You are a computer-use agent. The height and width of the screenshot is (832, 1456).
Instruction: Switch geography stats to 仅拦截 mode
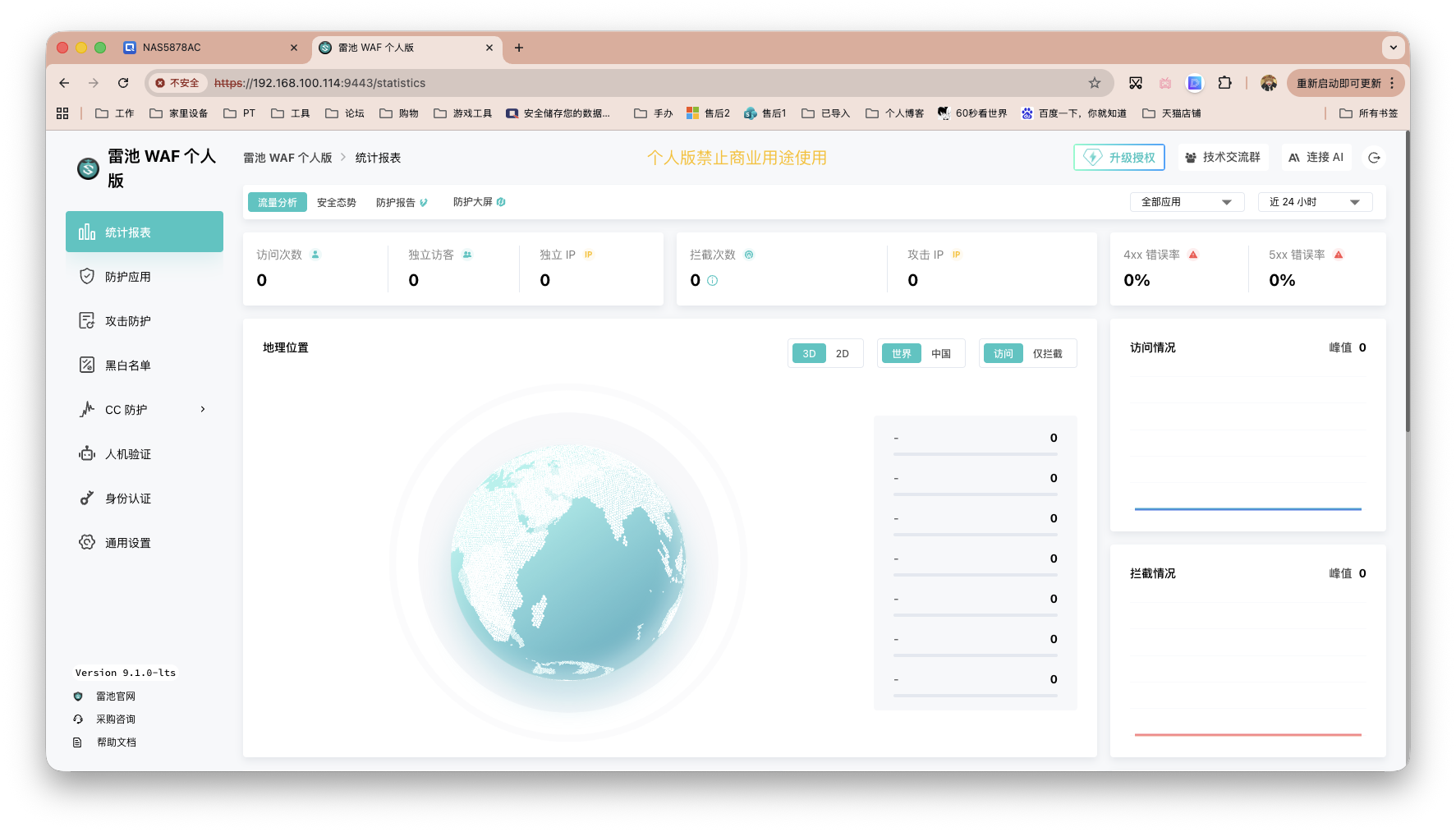[1050, 352]
